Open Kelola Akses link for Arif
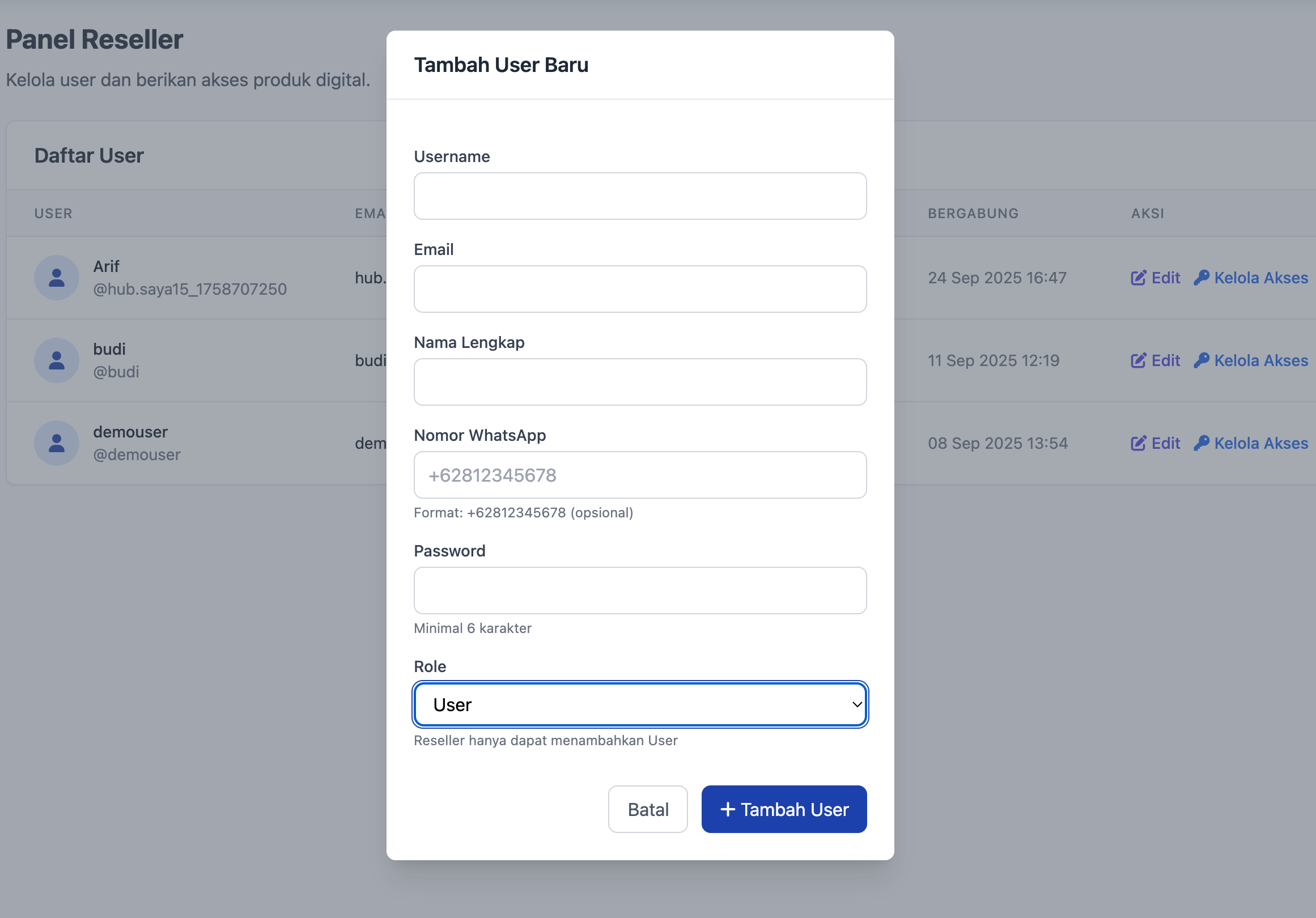The height and width of the screenshot is (918, 1316). point(1260,278)
